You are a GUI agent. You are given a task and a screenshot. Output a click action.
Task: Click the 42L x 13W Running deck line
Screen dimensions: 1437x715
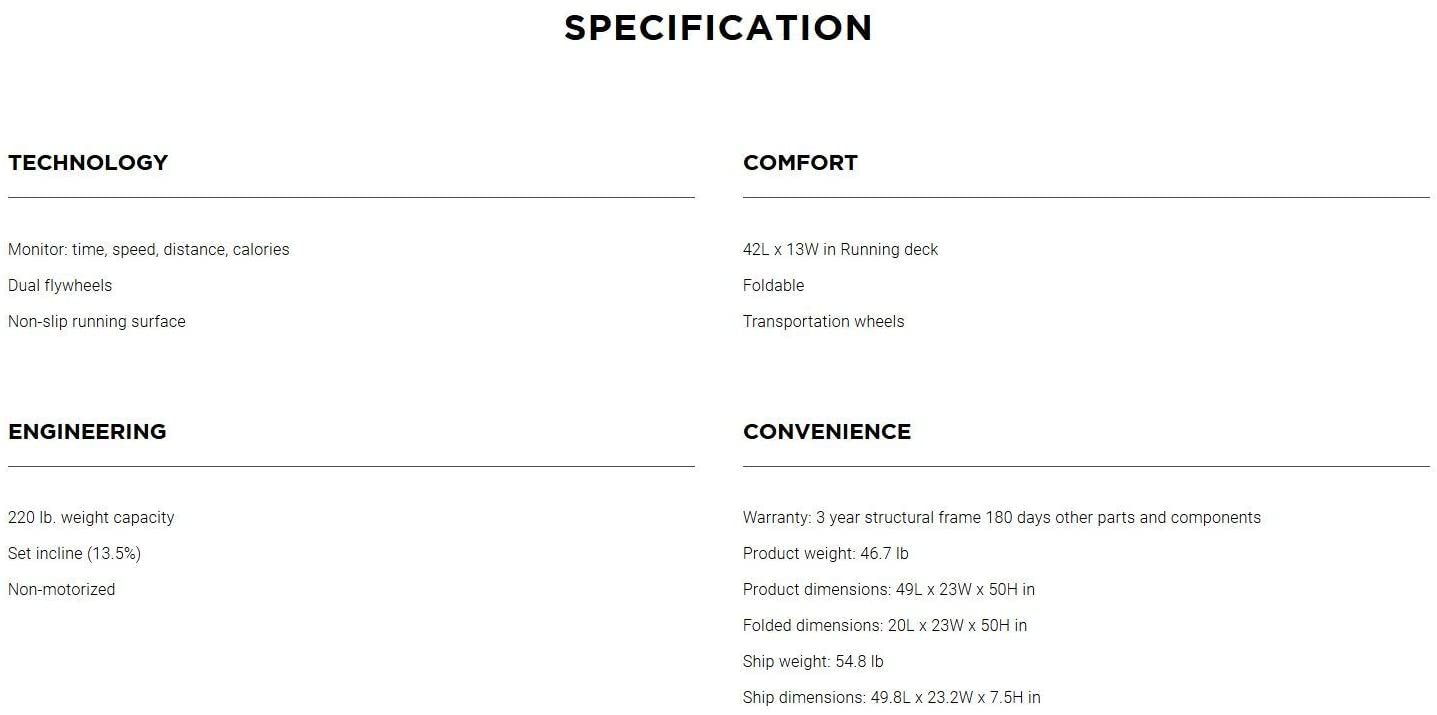(x=840, y=250)
